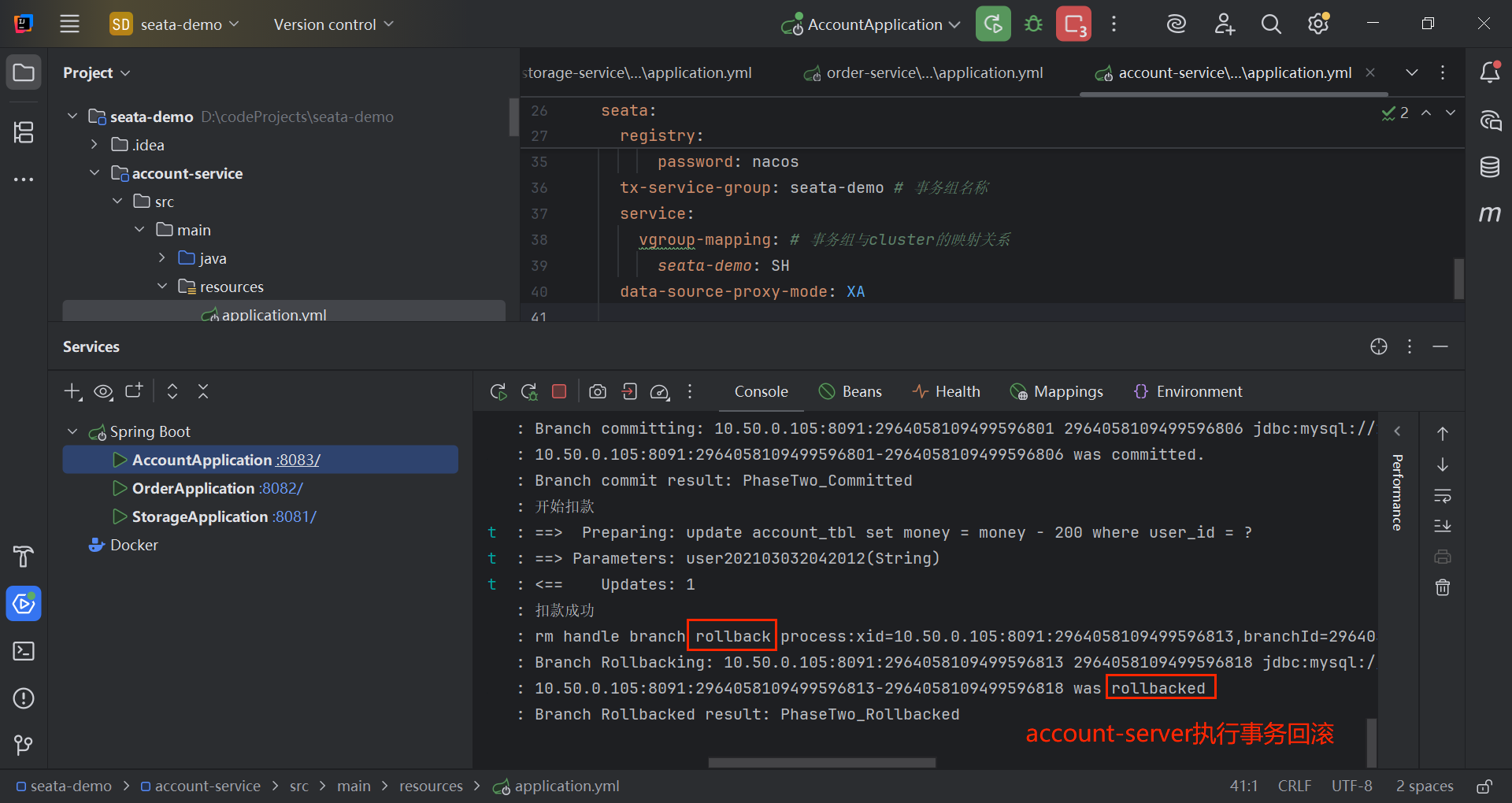Open the Version control dropdown
The height and width of the screenshot is (803, 1512).
[x=333, y=24]
